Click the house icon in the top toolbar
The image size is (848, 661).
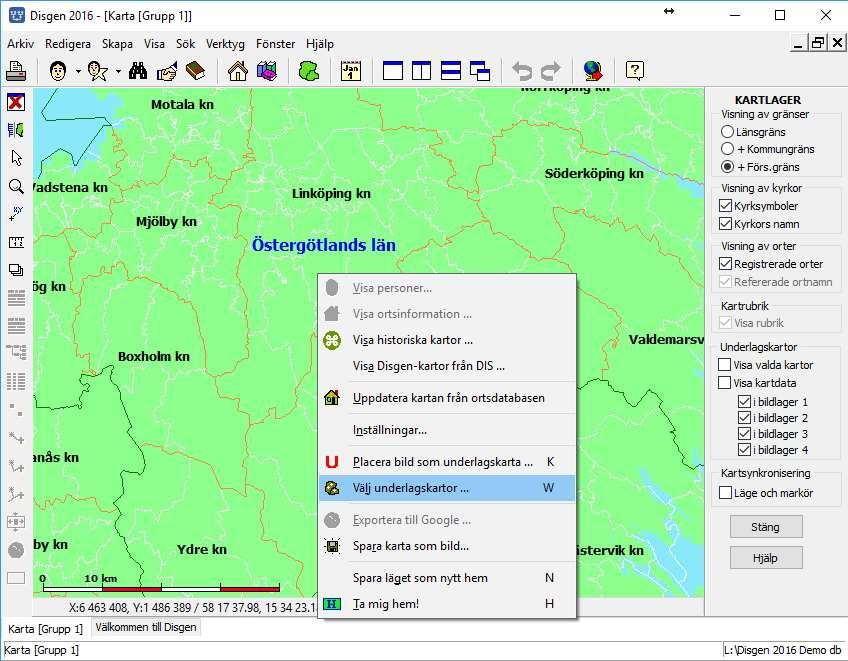click(238, 71)
